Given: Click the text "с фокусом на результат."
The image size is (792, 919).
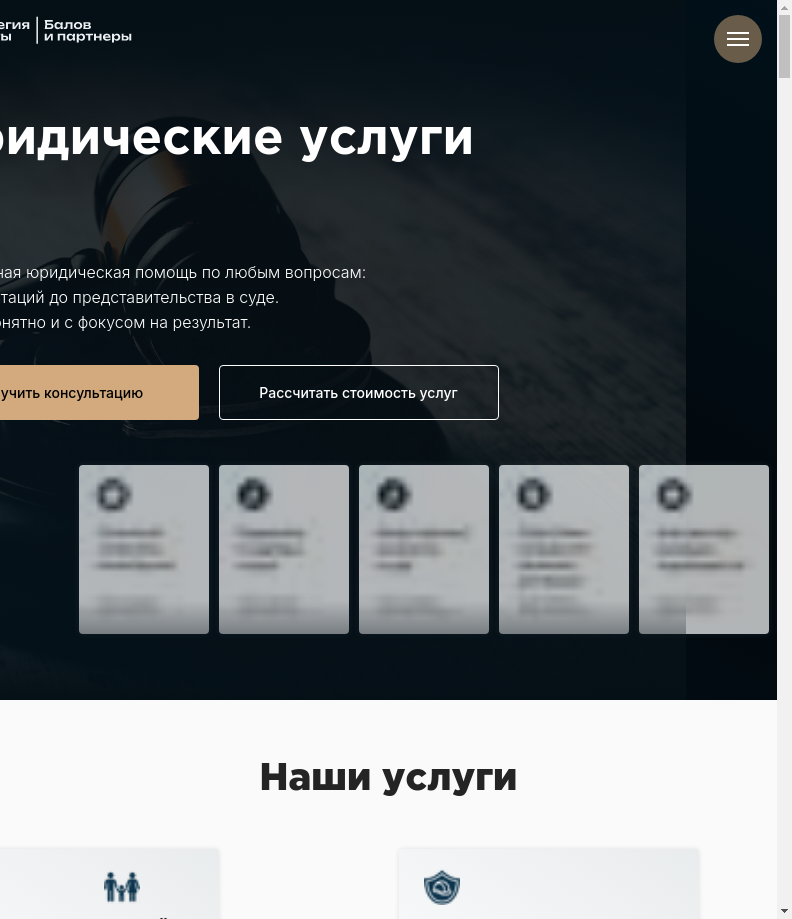Looking at the screenshot, I should click(157, 323).
